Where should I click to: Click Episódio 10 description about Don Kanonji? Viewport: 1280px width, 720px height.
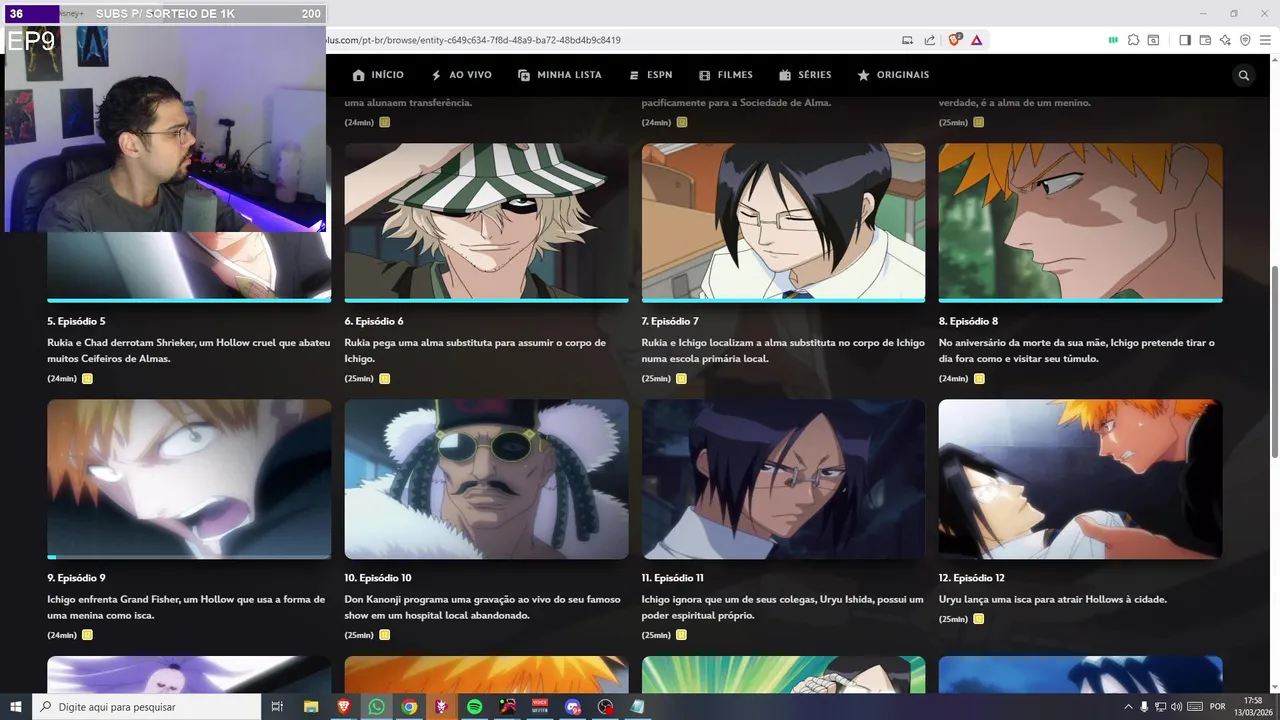point(483,607)
